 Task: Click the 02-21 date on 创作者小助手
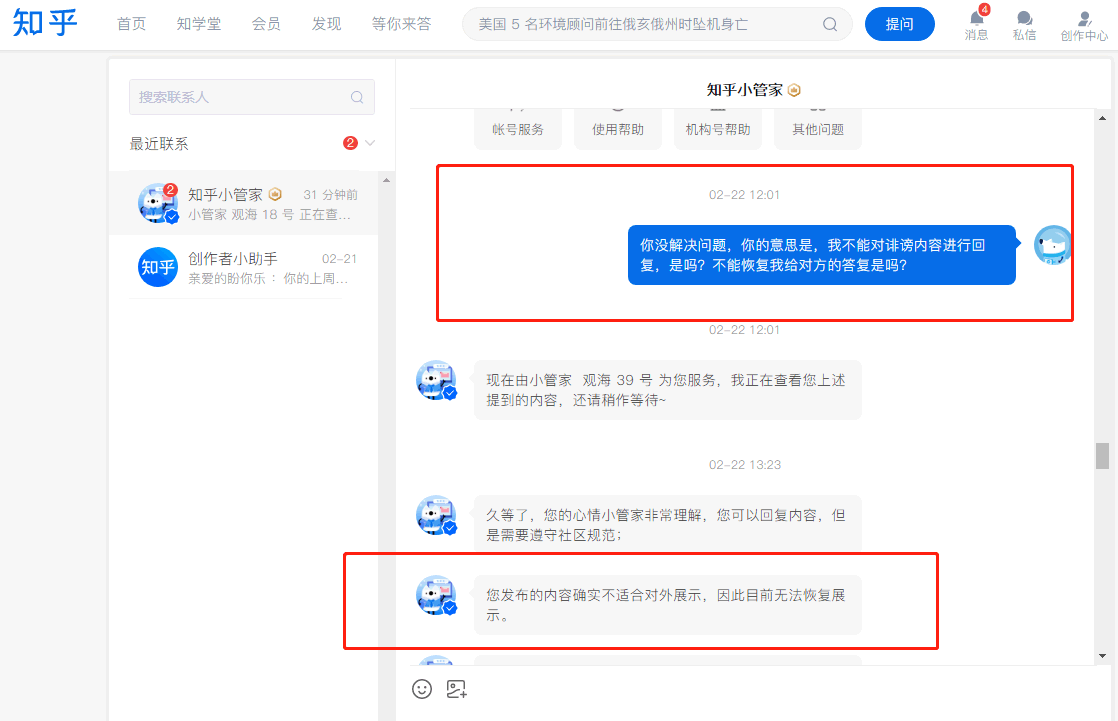(339, 259)
